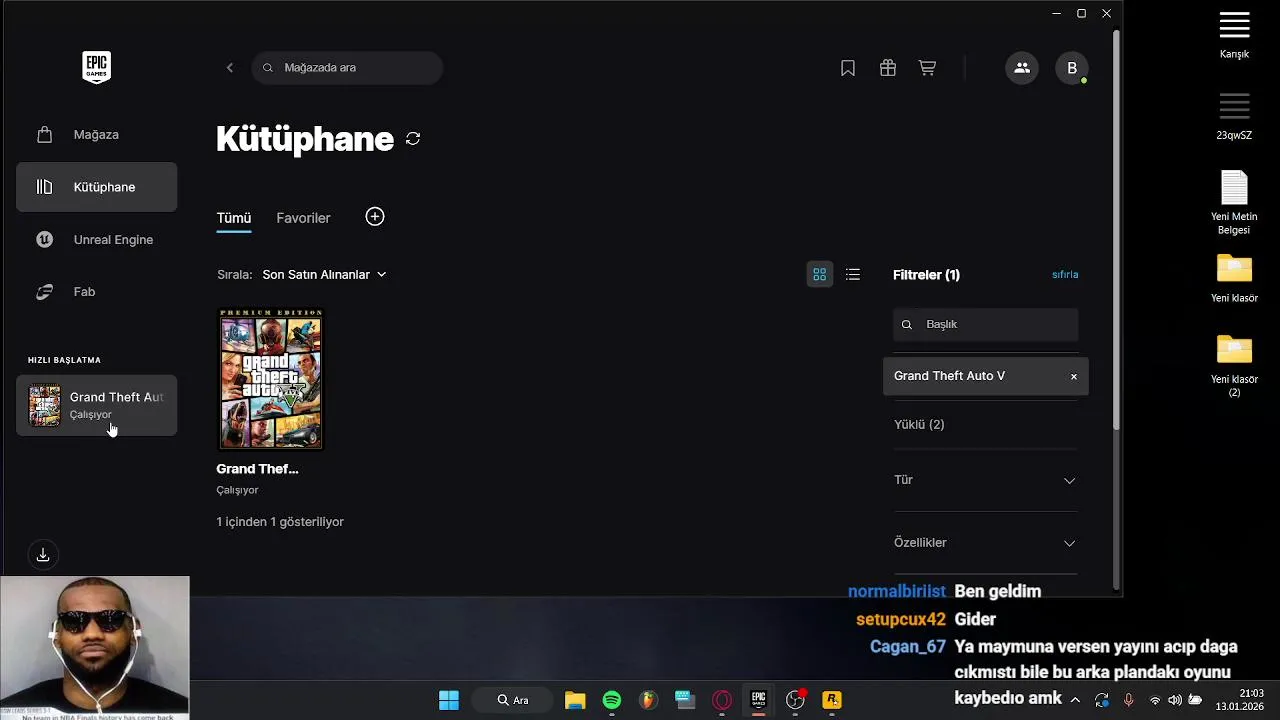The width and height of the screenshot is (1280, 720).
Task: Click the Epic Games logo in sidebar
Action: point(97,67)
